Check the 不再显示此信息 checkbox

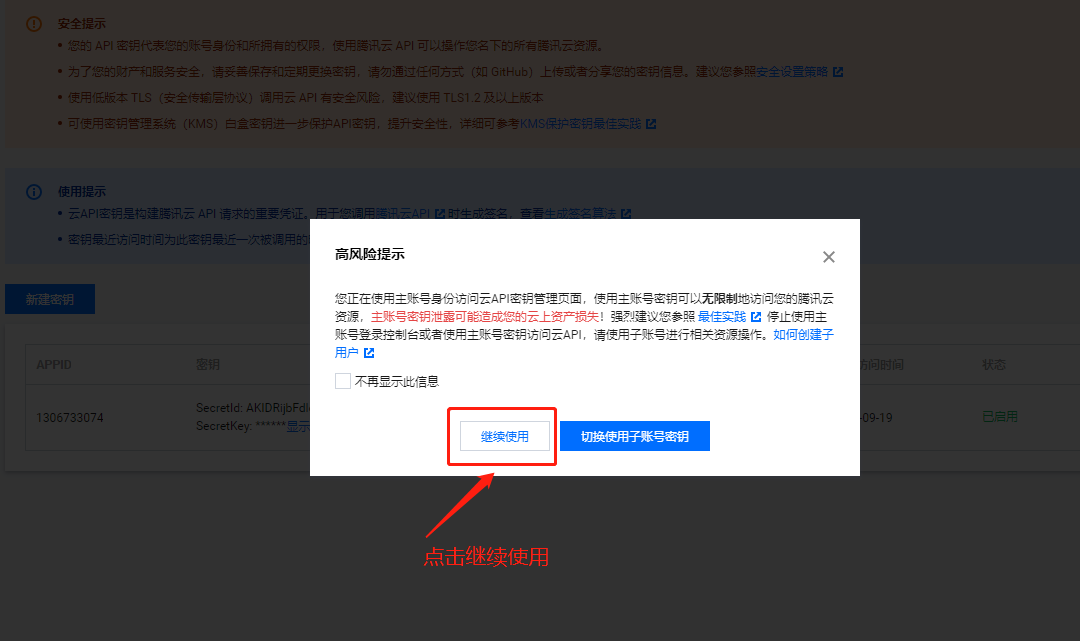click(x=342, y=381)
